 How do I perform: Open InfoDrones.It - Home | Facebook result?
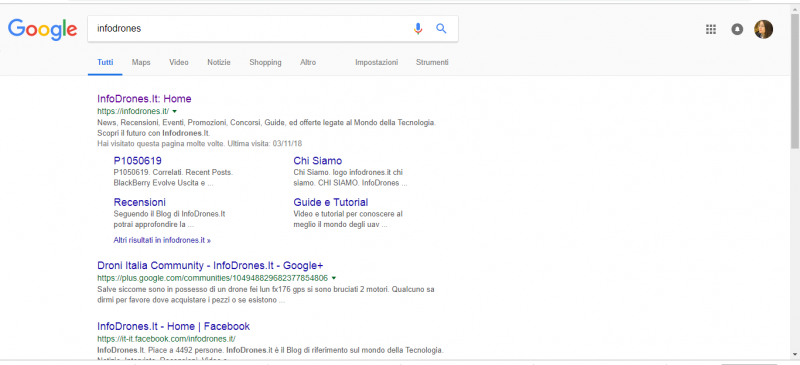pyautogui.click(x=173, y=326)
